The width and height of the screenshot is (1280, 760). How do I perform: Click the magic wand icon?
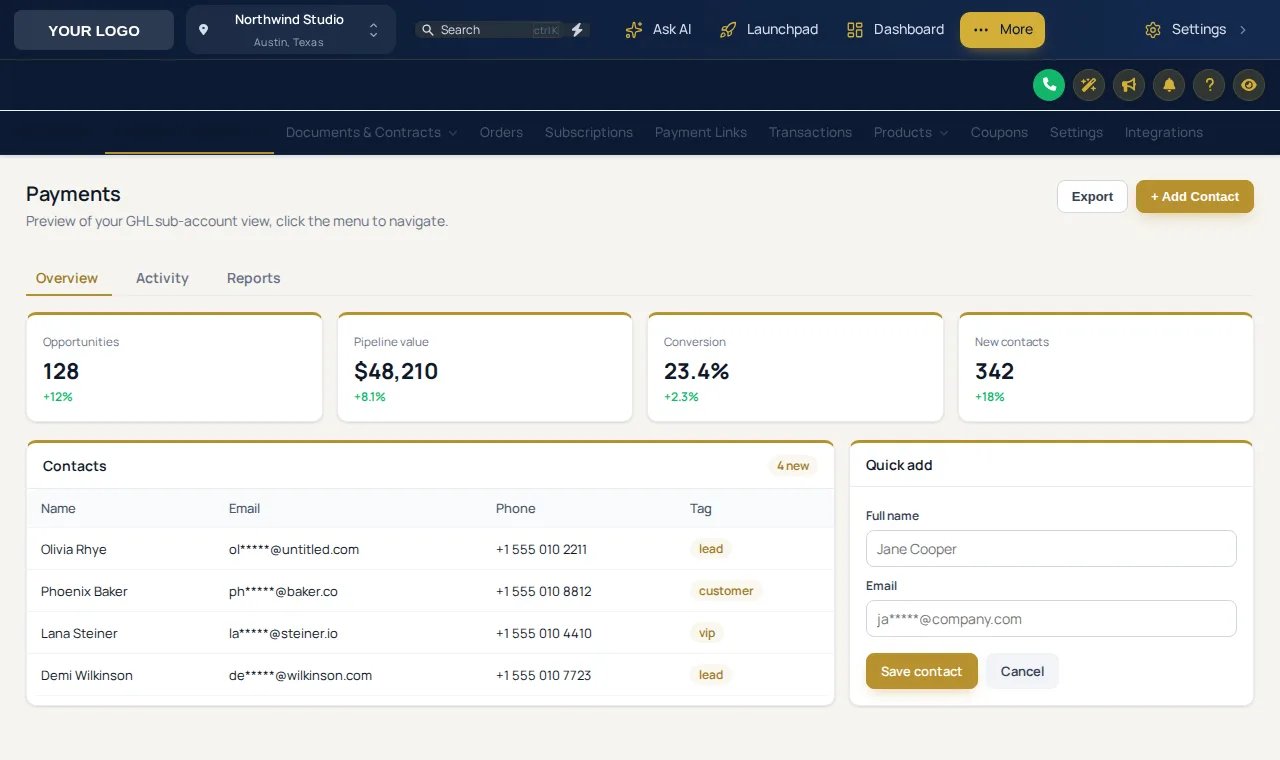pyautogui.click(x=1088, y=85)
